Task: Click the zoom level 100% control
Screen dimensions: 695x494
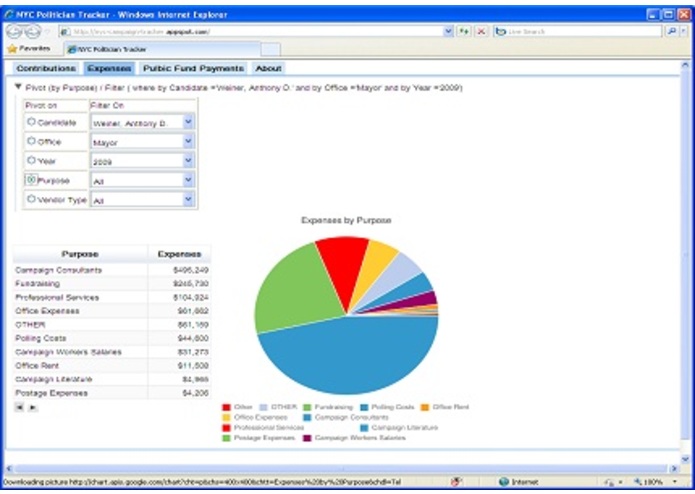Action: tap(655, 482)
